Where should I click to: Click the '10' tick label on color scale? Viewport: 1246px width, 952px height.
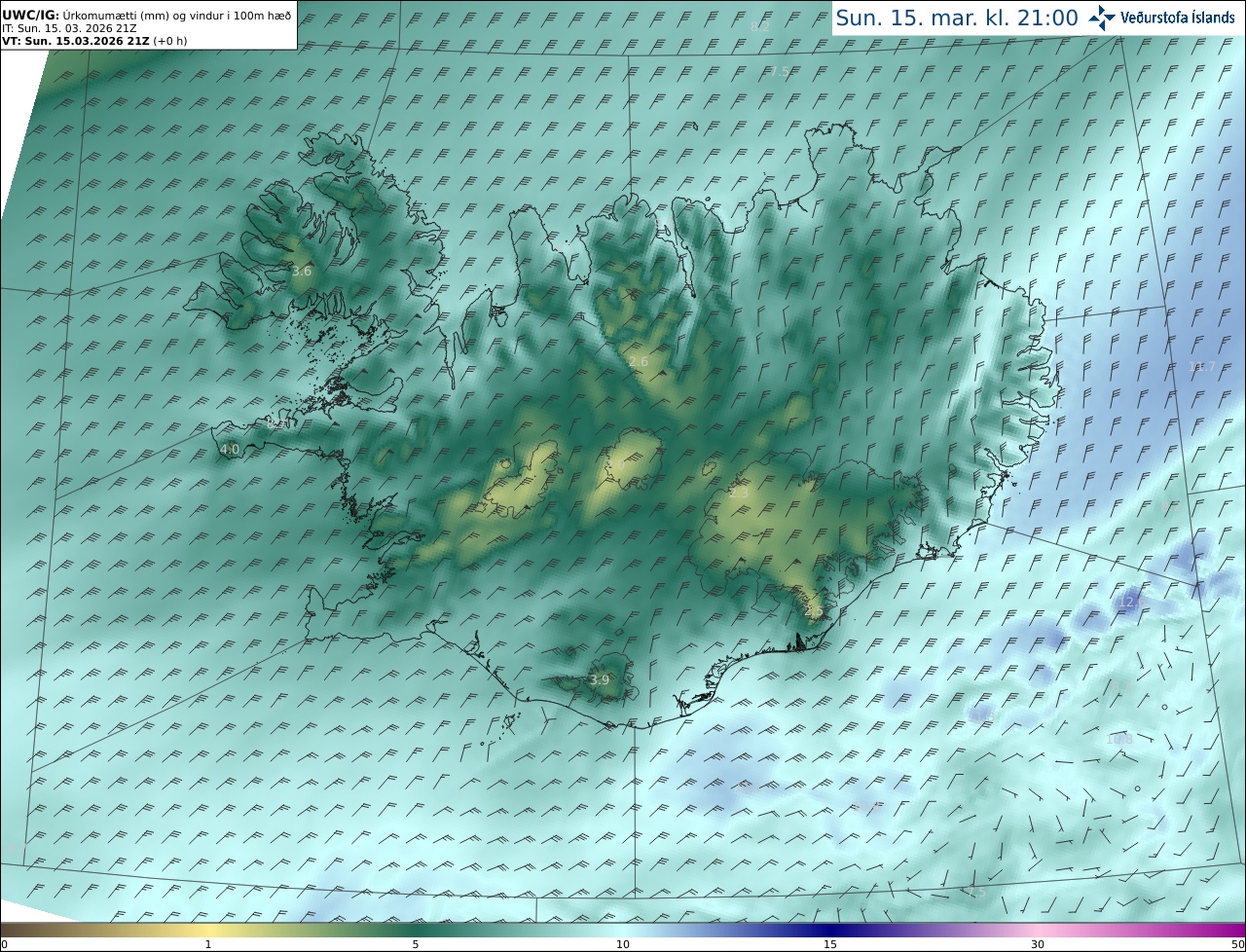tap(623, 944)
